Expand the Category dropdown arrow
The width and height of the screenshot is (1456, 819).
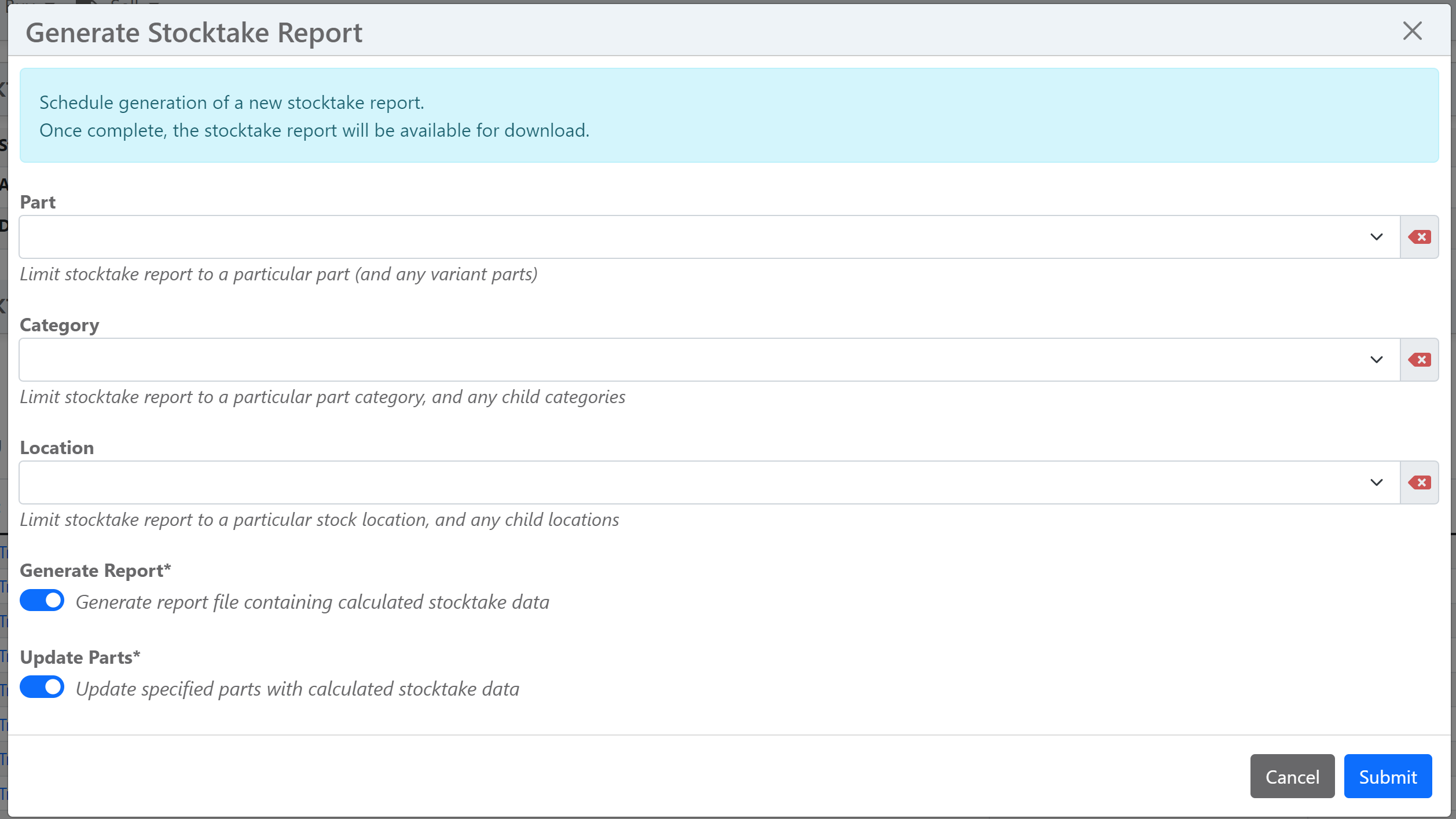click(x=1376, y=360)
